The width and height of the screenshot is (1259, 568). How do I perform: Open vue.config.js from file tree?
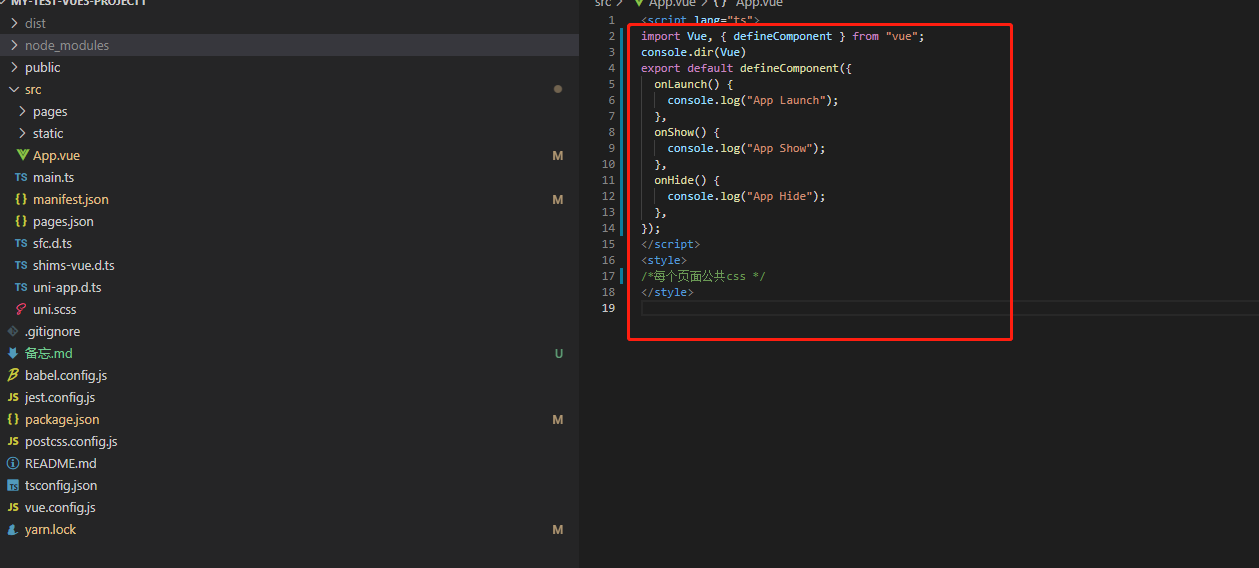[60, 507]
